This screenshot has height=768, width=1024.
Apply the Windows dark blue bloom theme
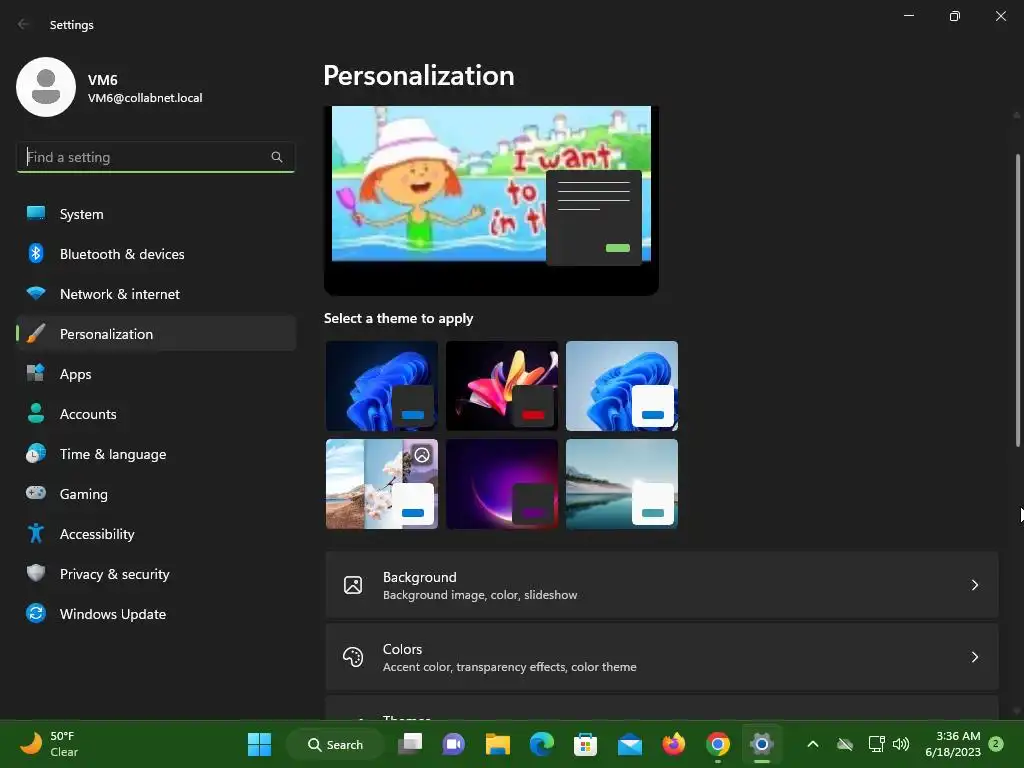pos(382,386)
